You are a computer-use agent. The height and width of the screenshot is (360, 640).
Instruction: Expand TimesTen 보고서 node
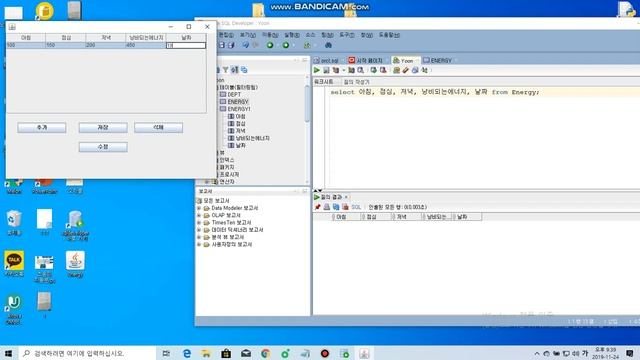[x=199, y=222]
